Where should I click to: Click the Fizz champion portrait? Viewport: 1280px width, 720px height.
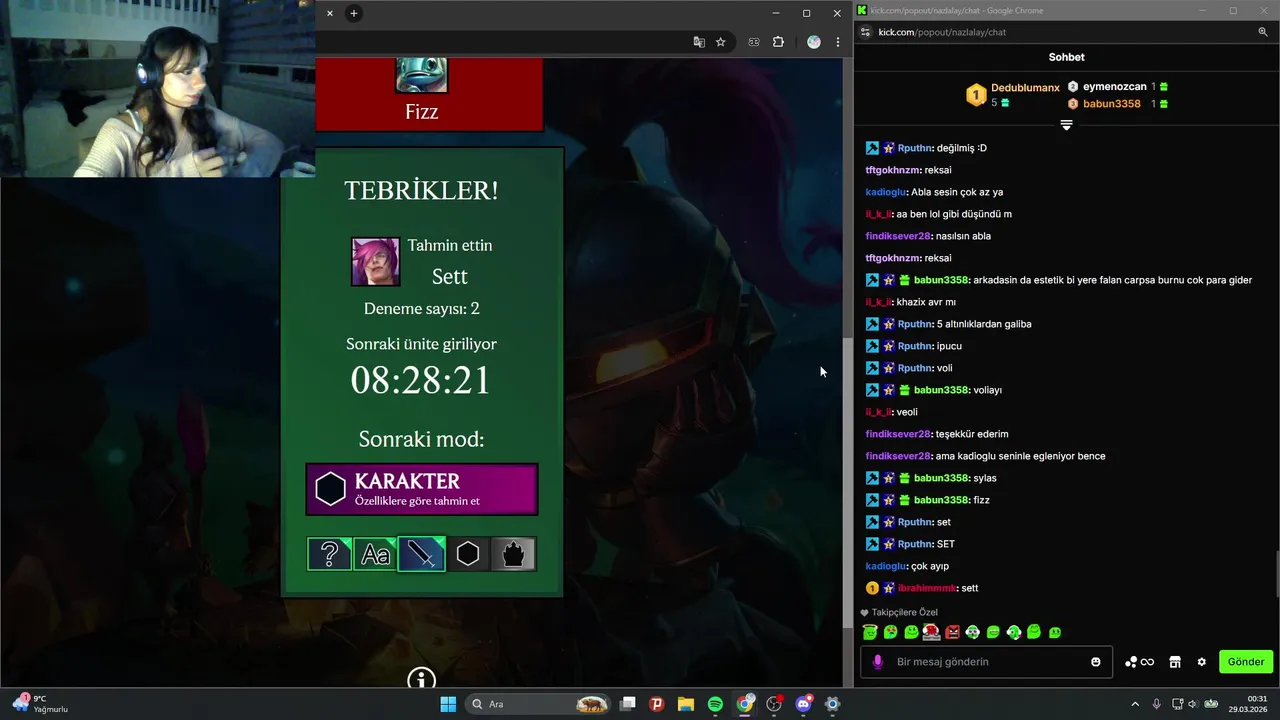422,75
